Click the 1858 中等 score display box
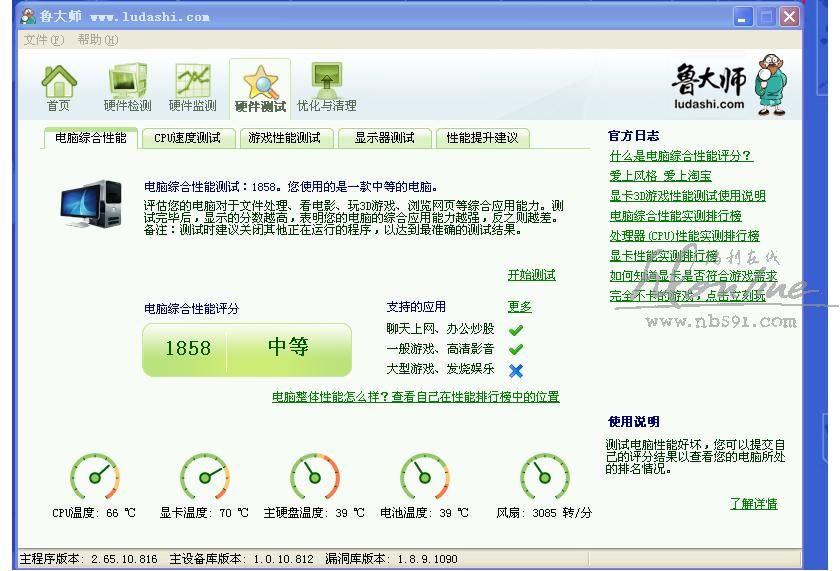 coord(247,349)
